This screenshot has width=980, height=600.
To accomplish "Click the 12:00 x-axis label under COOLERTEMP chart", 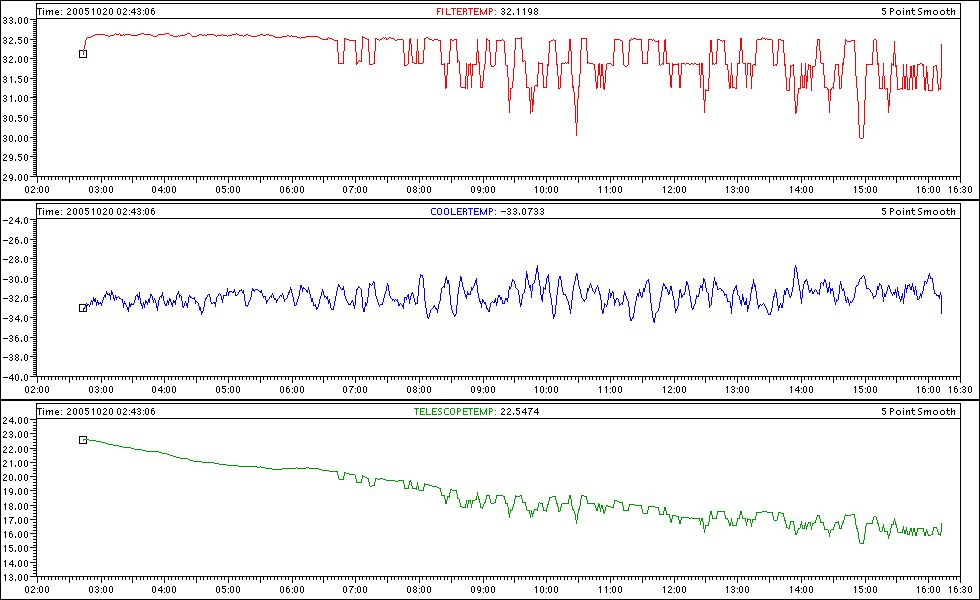I will (674, 389).
